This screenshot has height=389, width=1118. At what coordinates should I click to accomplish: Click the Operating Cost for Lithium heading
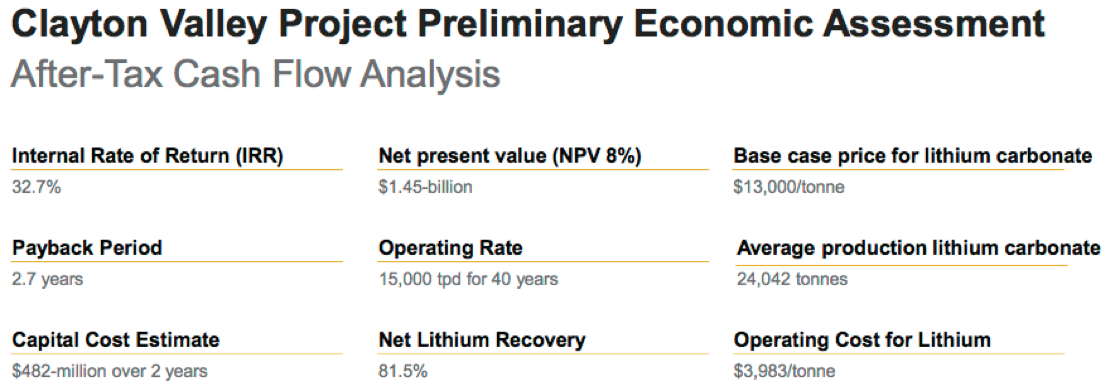pyautogui.click(x=862, y=341)
